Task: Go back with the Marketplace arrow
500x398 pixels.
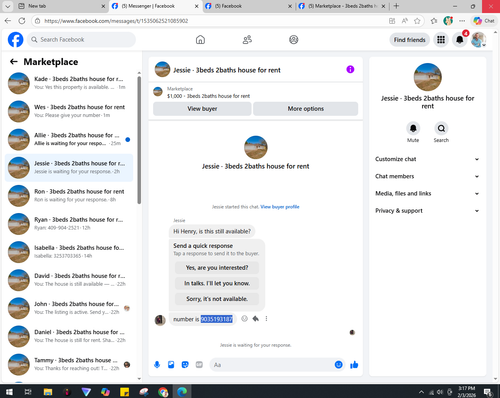Action: [14, 62]
